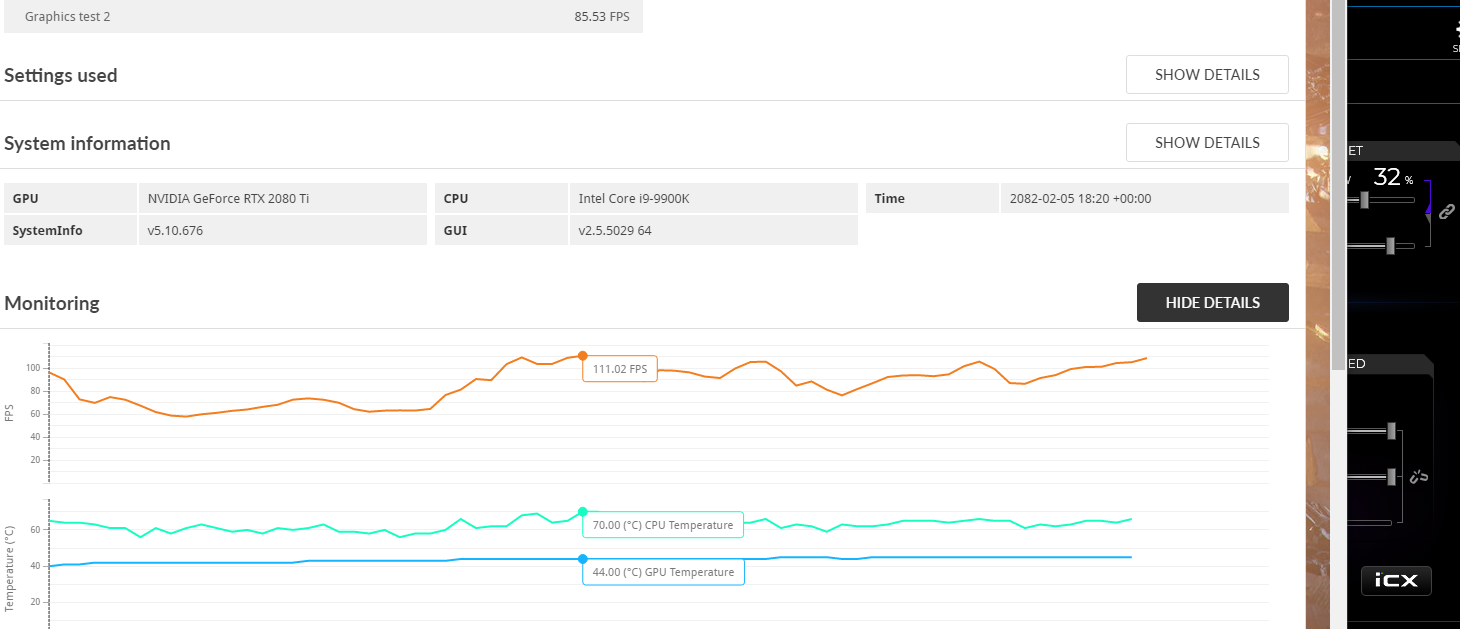Click the page vertical scrollbar thumb
This screenshot has height=629, width=1460.
pyautogui.click(x=1338, y=185)
